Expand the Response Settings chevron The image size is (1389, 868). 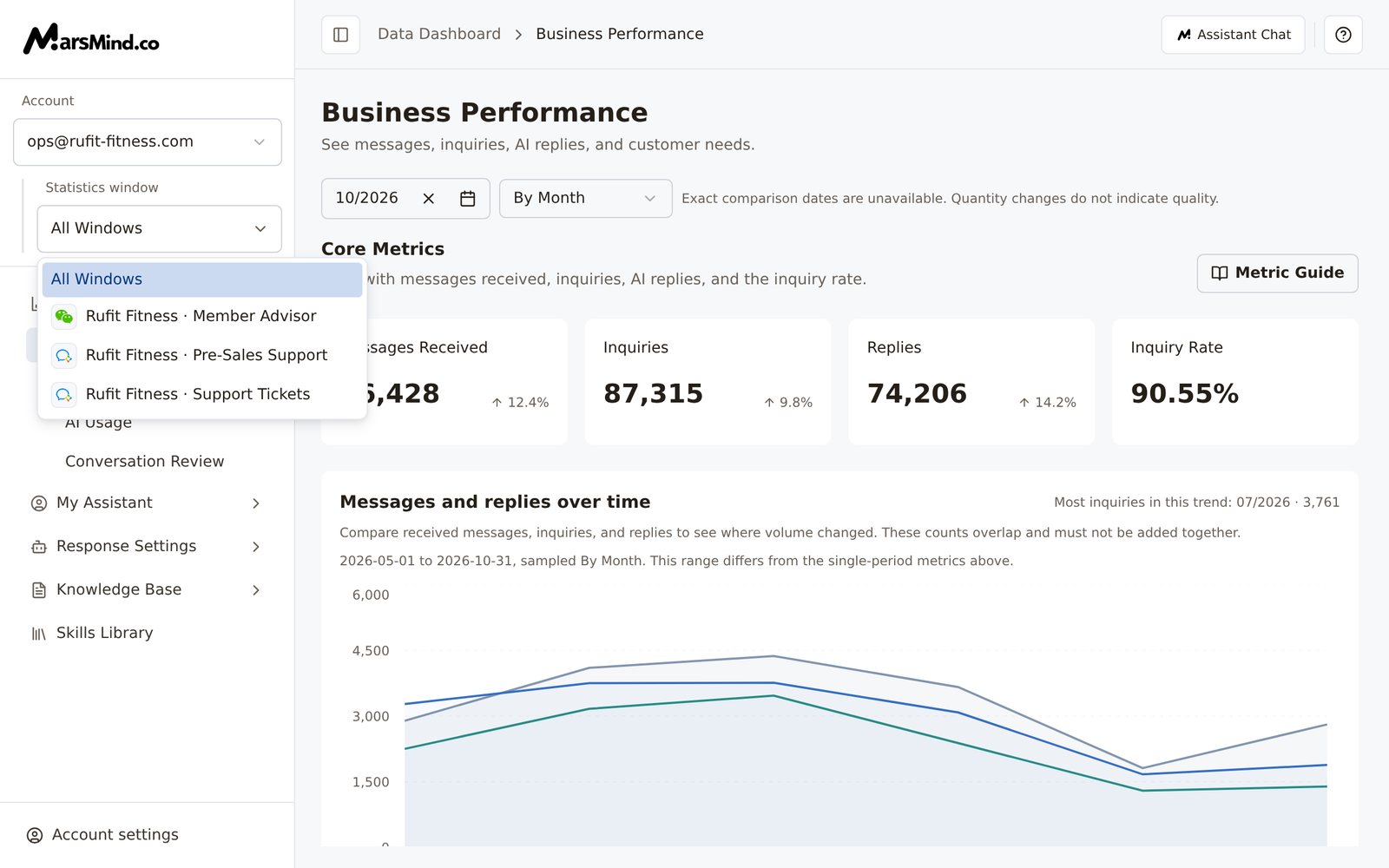(x=256, y=547)
